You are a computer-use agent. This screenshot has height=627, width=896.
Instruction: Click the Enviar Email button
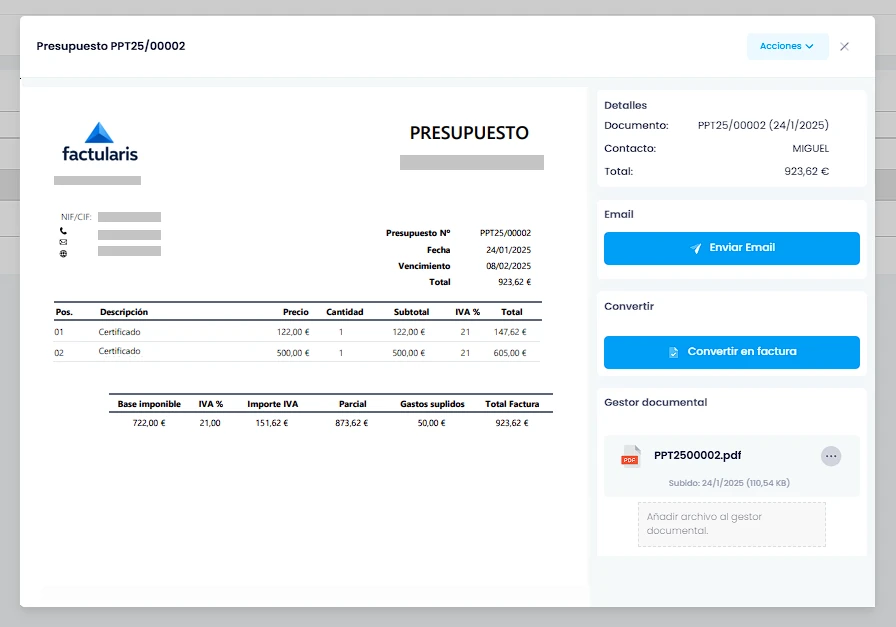pos(731,249)
